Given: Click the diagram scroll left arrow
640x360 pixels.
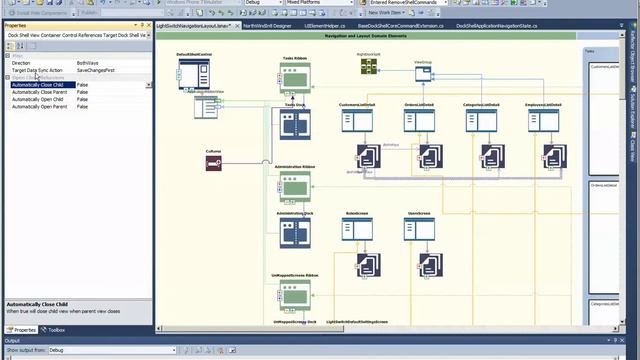Looking at the screenshot, I should [x=159, y=329].
